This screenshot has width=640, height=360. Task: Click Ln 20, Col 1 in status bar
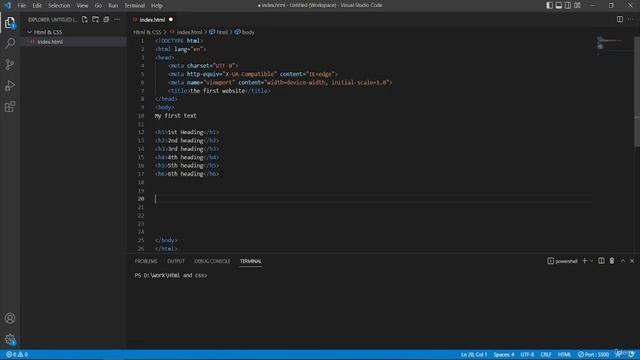click(473, 354)
